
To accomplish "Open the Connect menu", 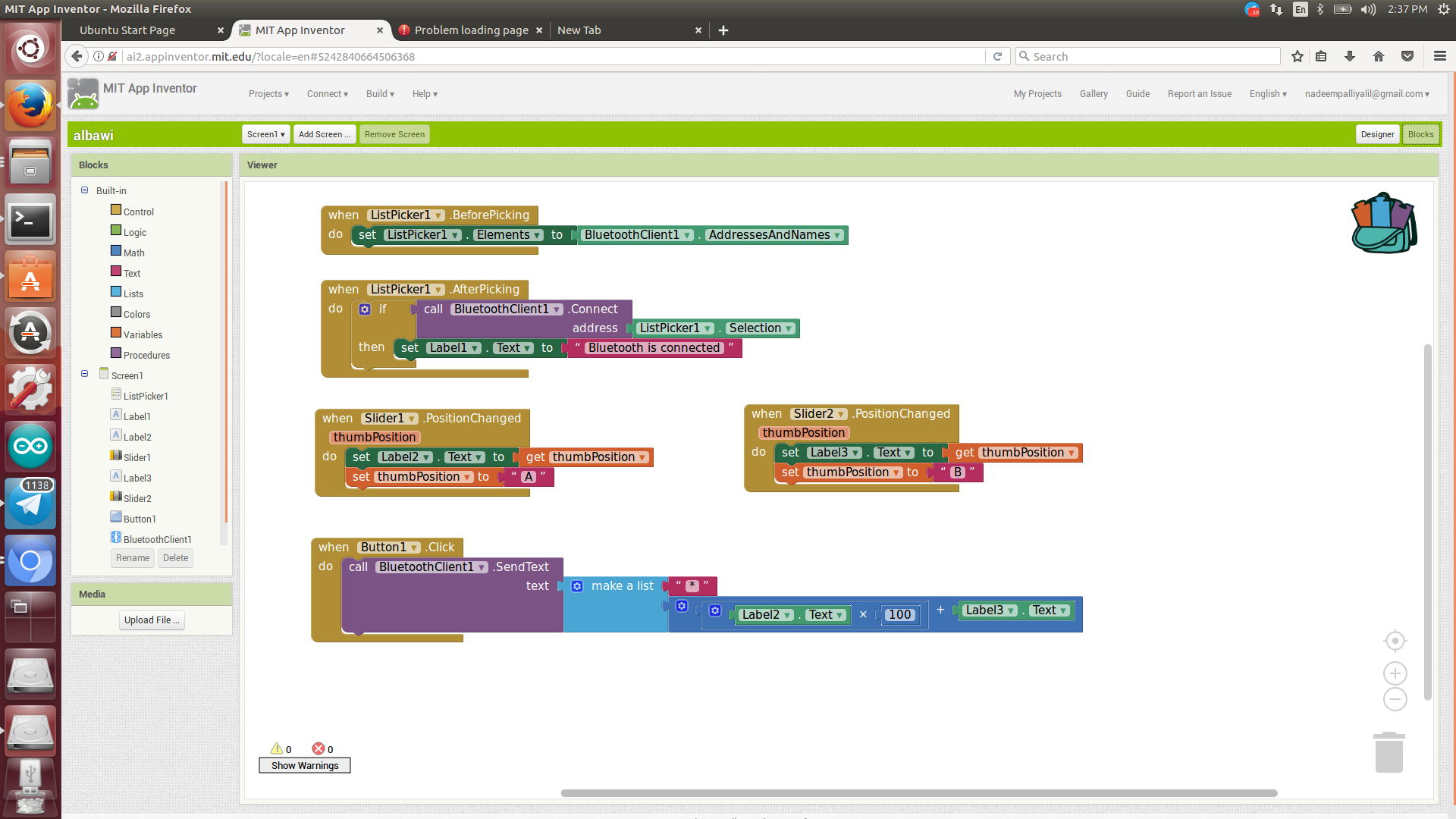I will [328, 94].
